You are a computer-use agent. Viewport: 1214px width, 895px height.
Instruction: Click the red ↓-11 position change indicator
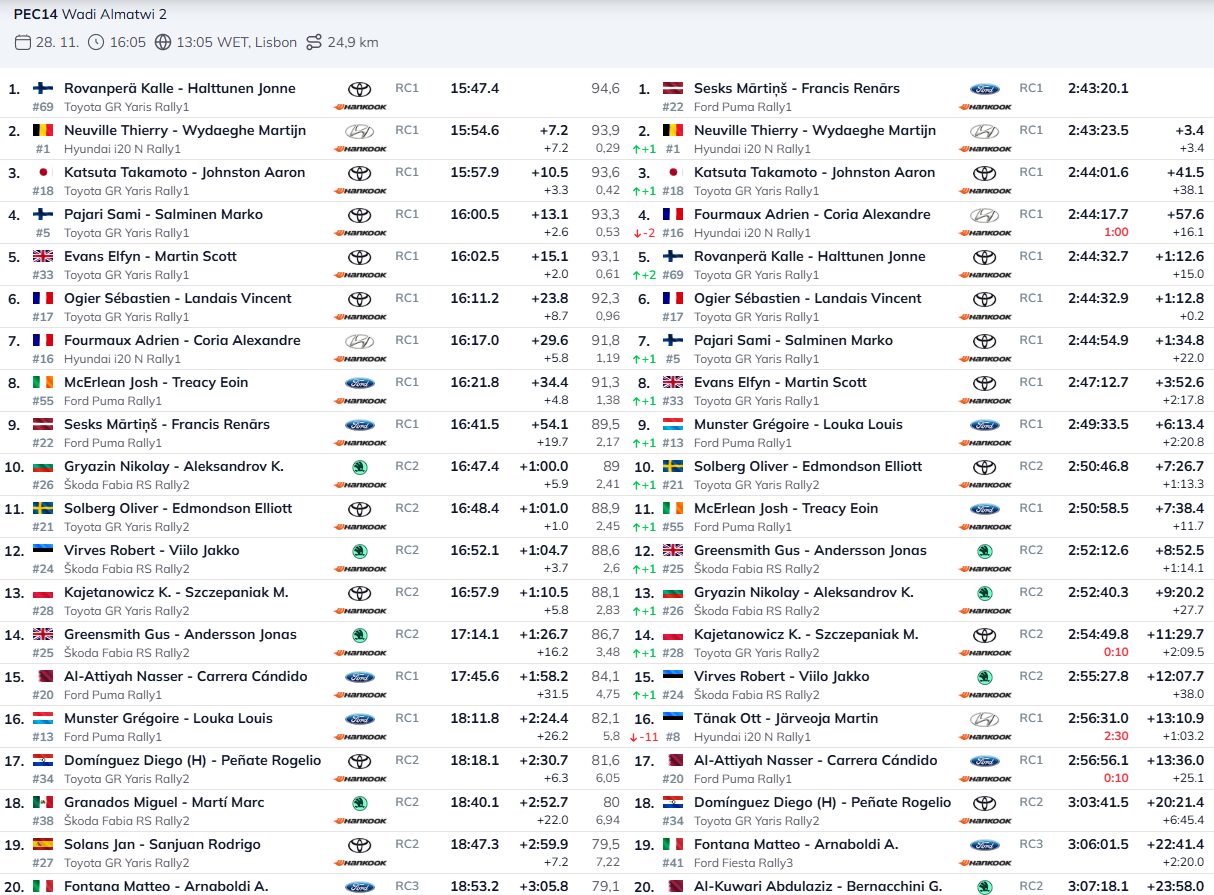[648, 736]
